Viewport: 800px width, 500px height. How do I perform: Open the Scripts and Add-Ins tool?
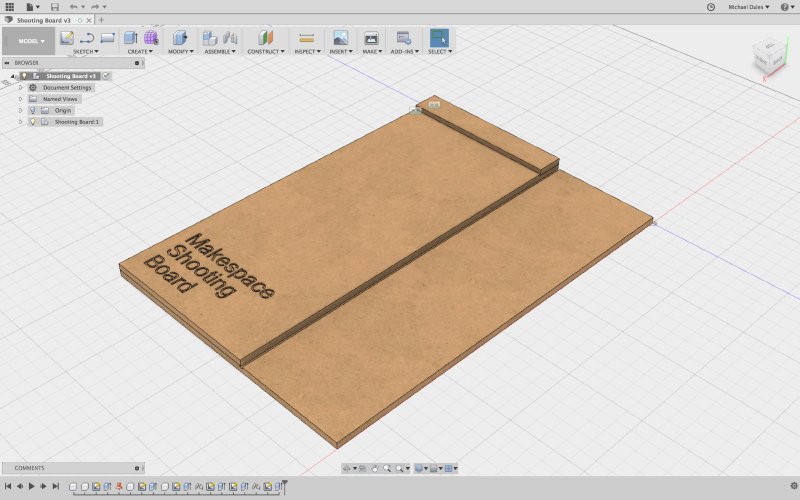(404, 38)
